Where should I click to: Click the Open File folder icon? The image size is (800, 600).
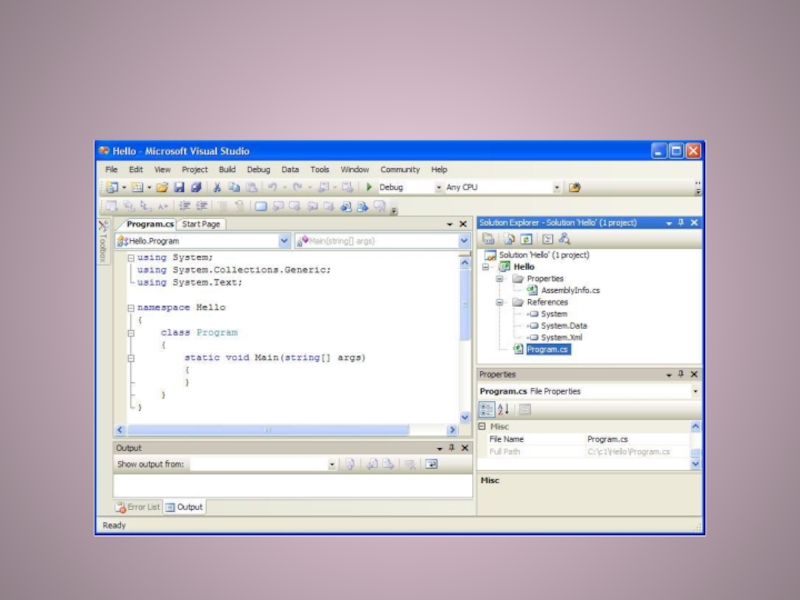click(x=161, y=187)
